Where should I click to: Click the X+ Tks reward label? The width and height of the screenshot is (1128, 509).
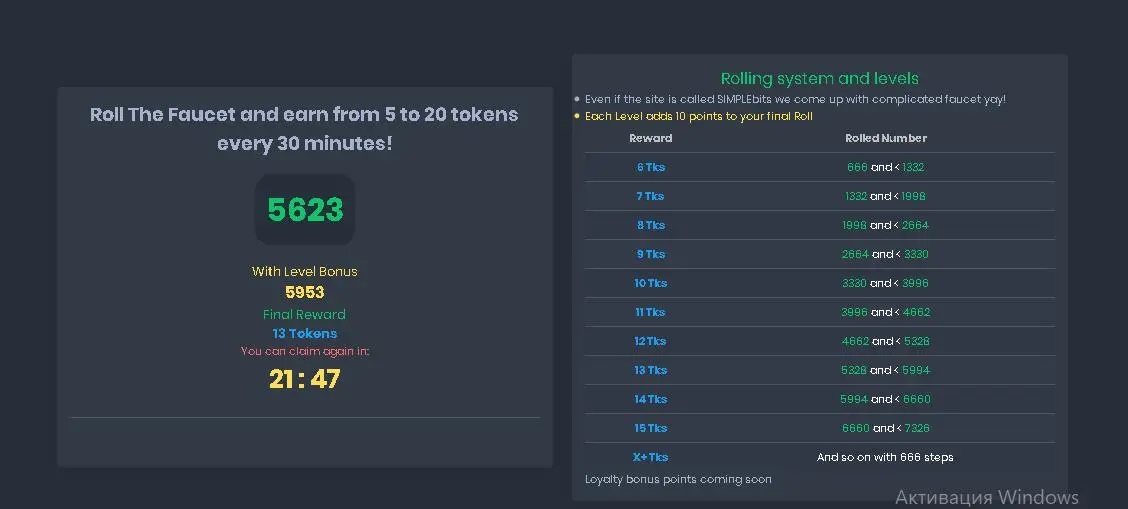(x=650, y=457)
